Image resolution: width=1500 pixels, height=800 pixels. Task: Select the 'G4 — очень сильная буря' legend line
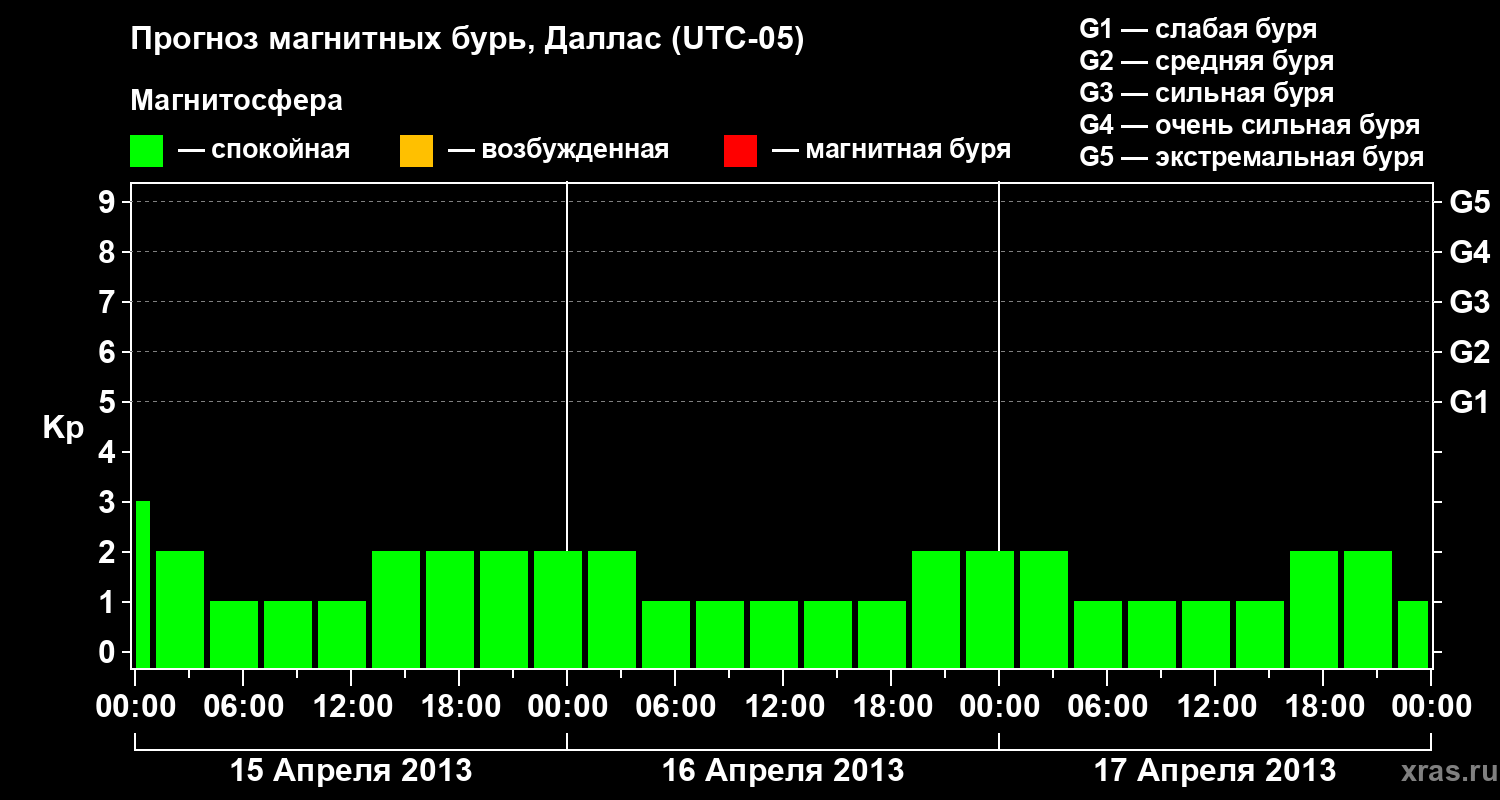(1249, 125)
